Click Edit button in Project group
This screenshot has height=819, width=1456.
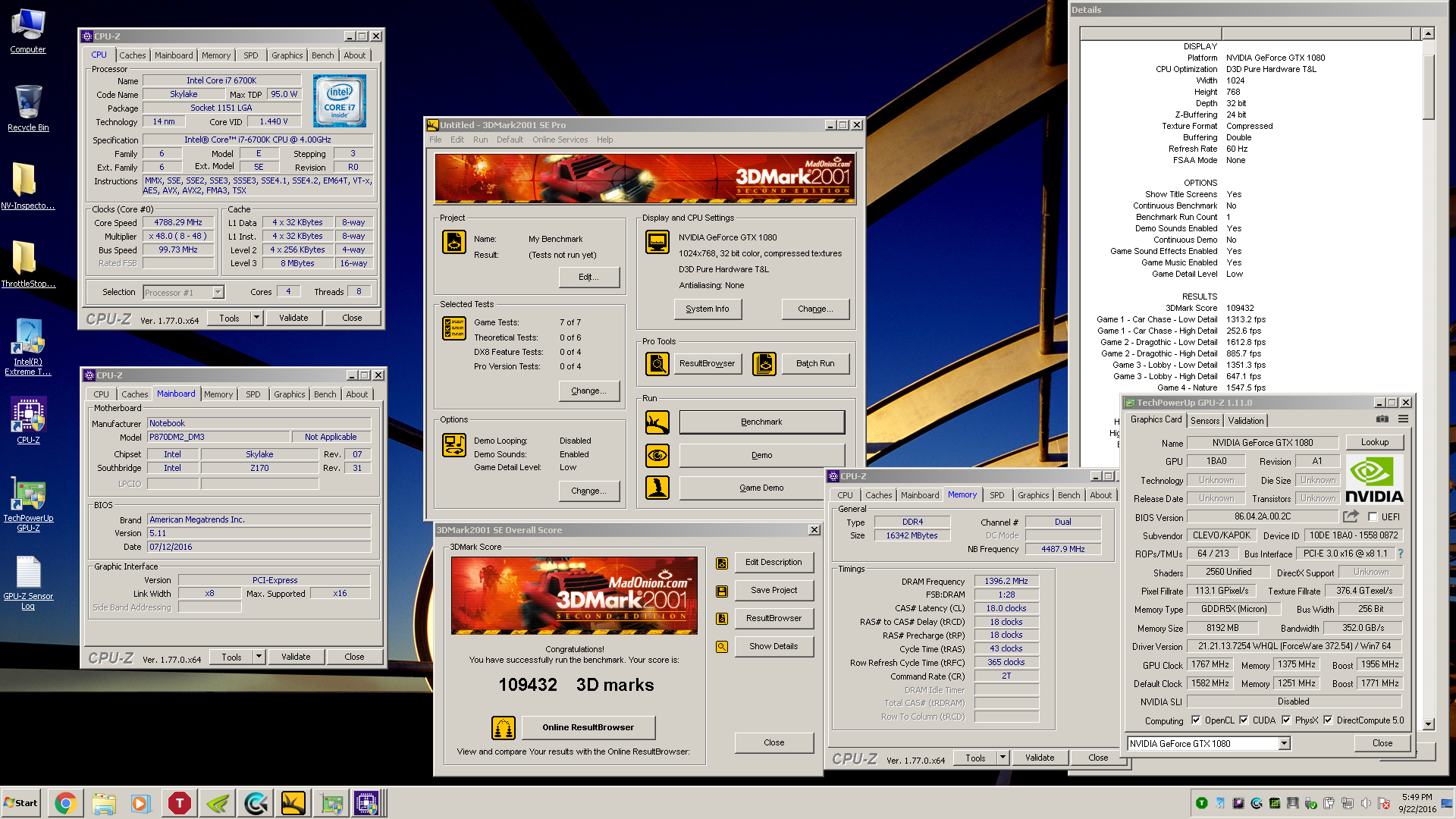[589, 278]
